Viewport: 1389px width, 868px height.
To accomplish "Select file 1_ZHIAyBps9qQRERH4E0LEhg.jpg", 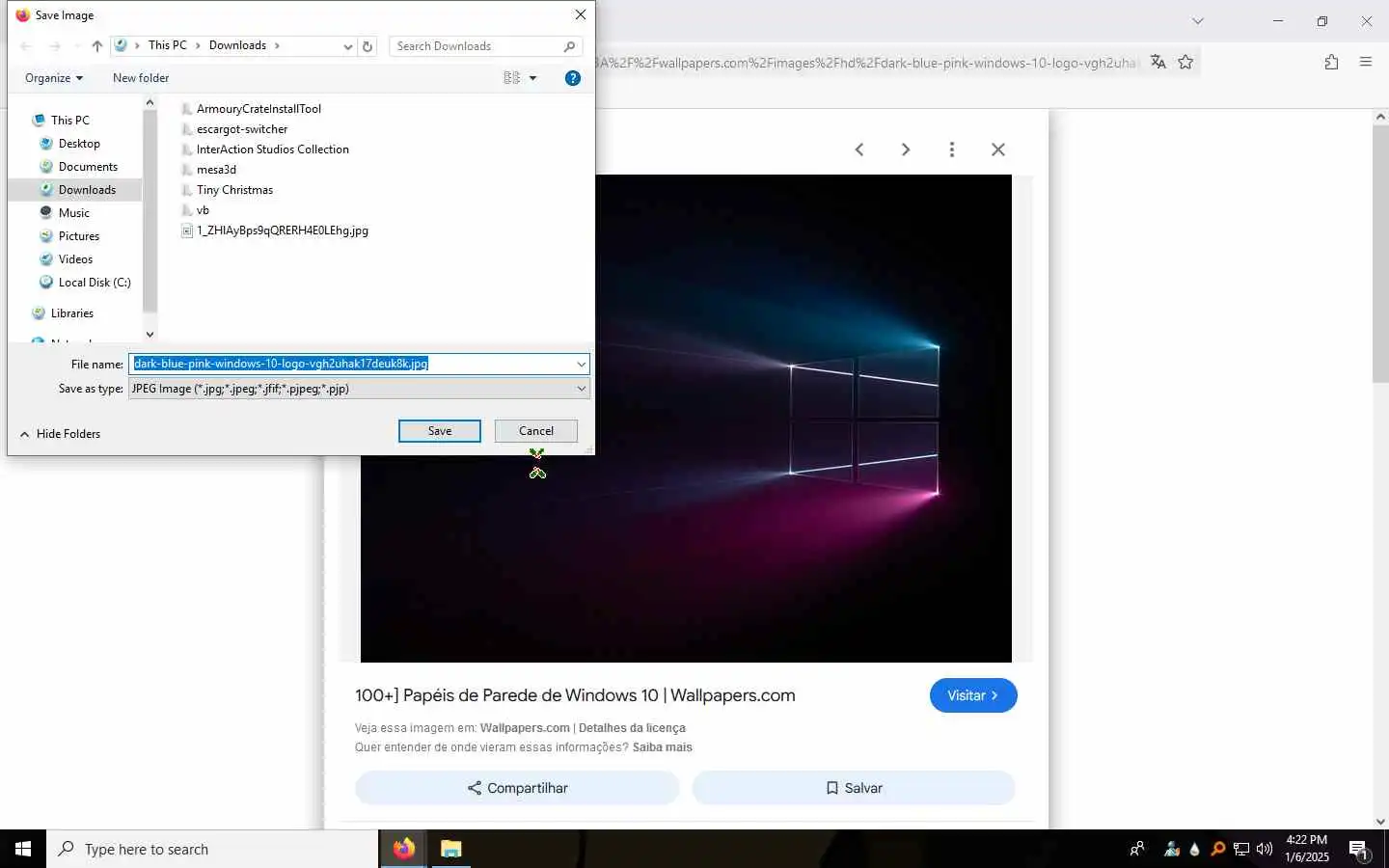I will (282, 231).
